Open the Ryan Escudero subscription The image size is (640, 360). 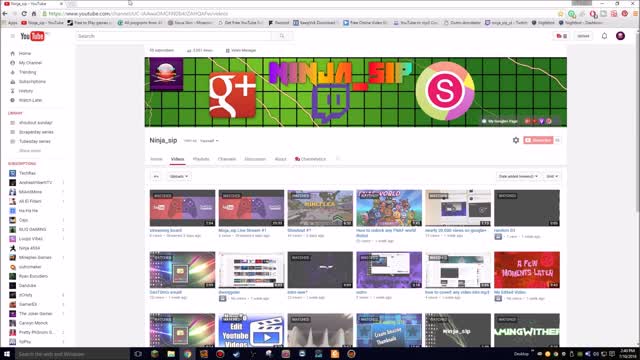[33, 276]
